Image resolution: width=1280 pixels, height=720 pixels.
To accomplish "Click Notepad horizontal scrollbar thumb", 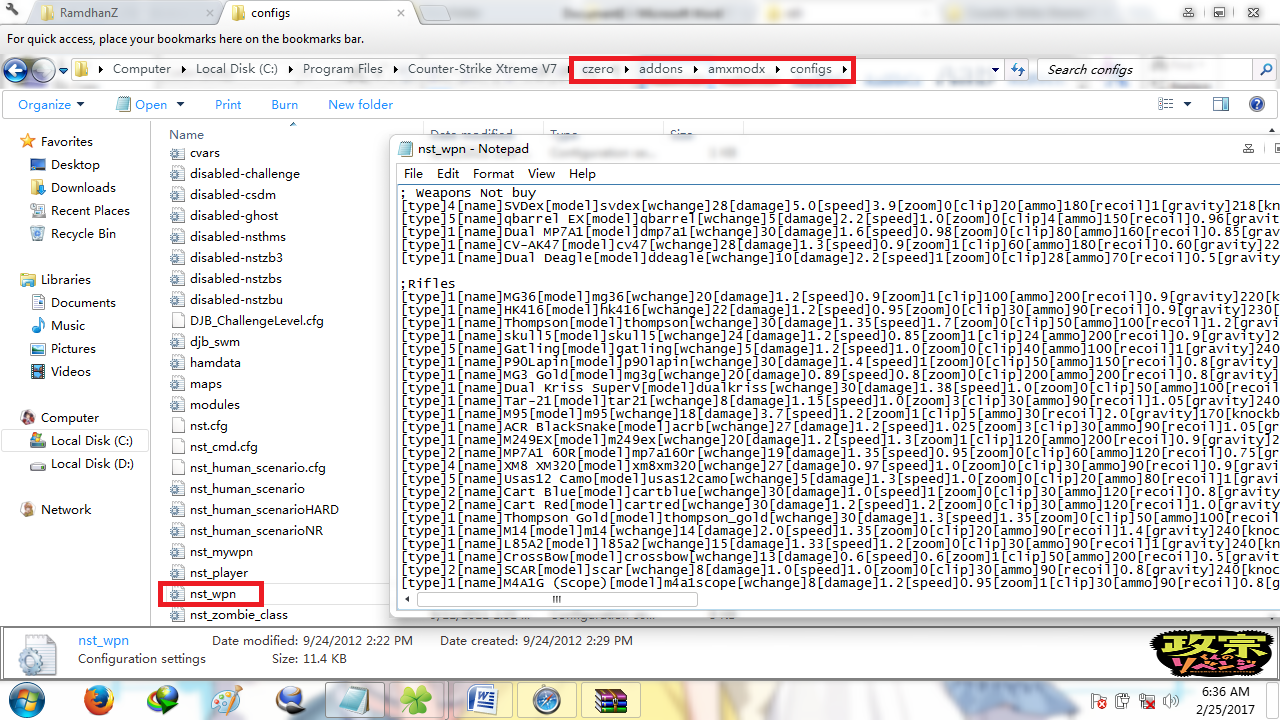I will 556,599.
